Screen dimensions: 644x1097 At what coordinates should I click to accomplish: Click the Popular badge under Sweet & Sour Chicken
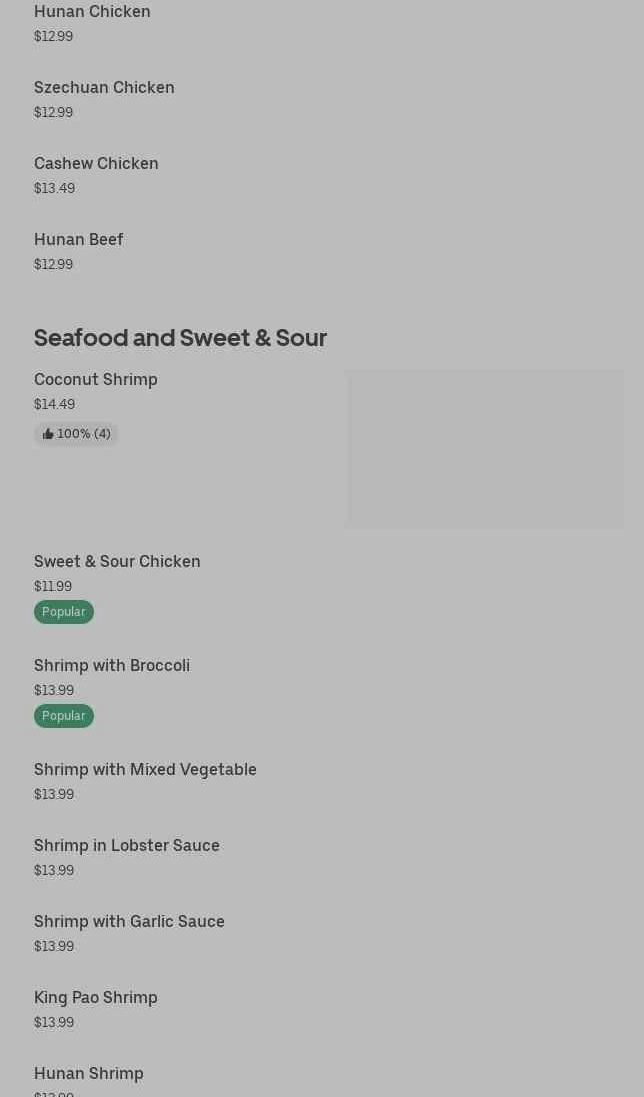(x=64, y=612)
